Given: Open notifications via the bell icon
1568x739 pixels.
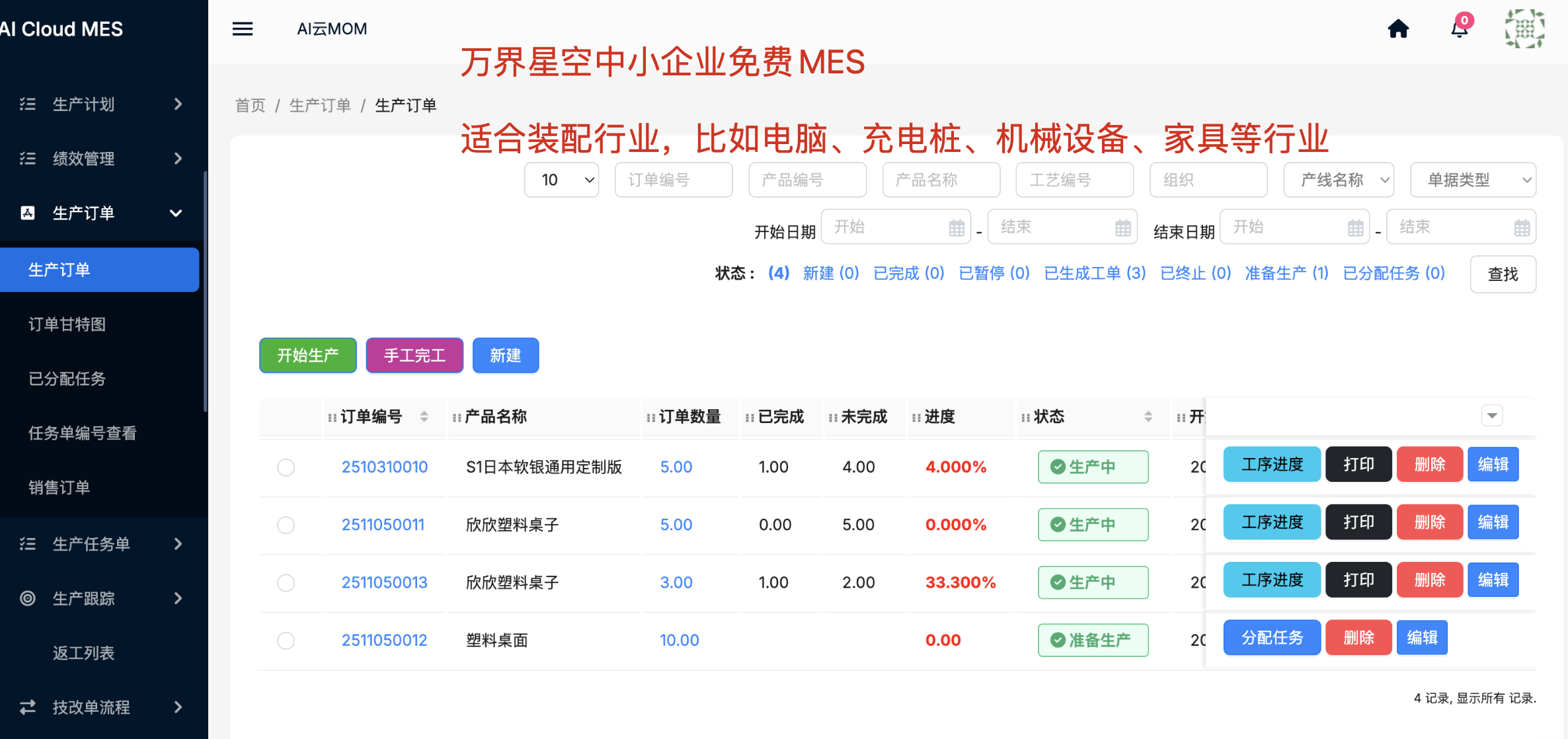Looking at the screenshot, I should coord(1460,30).
